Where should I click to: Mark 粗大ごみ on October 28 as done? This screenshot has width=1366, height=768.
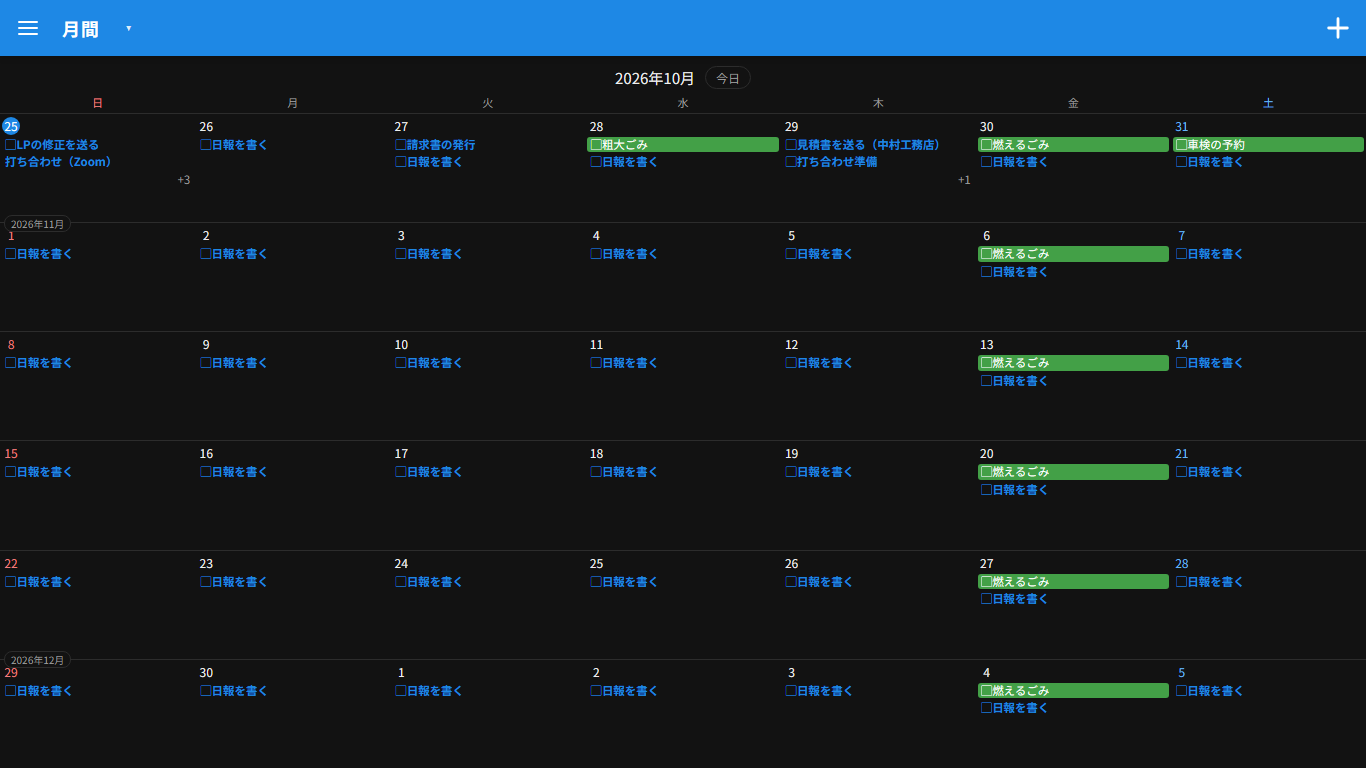point(596,145)
